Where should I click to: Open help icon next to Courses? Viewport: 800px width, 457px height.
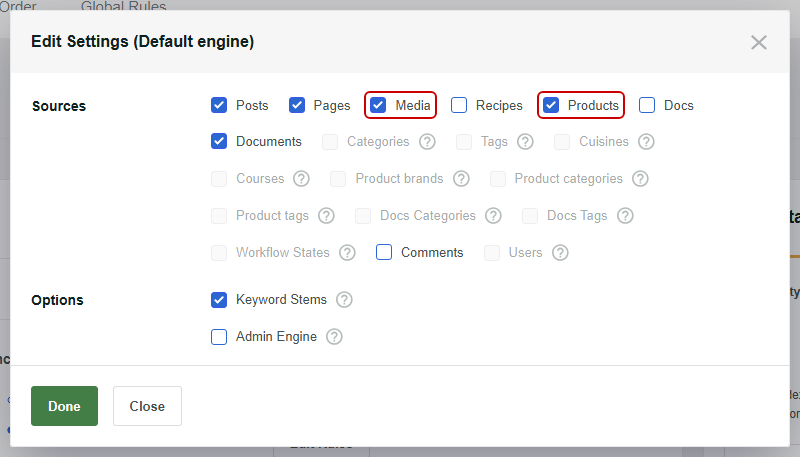(301, 179)
